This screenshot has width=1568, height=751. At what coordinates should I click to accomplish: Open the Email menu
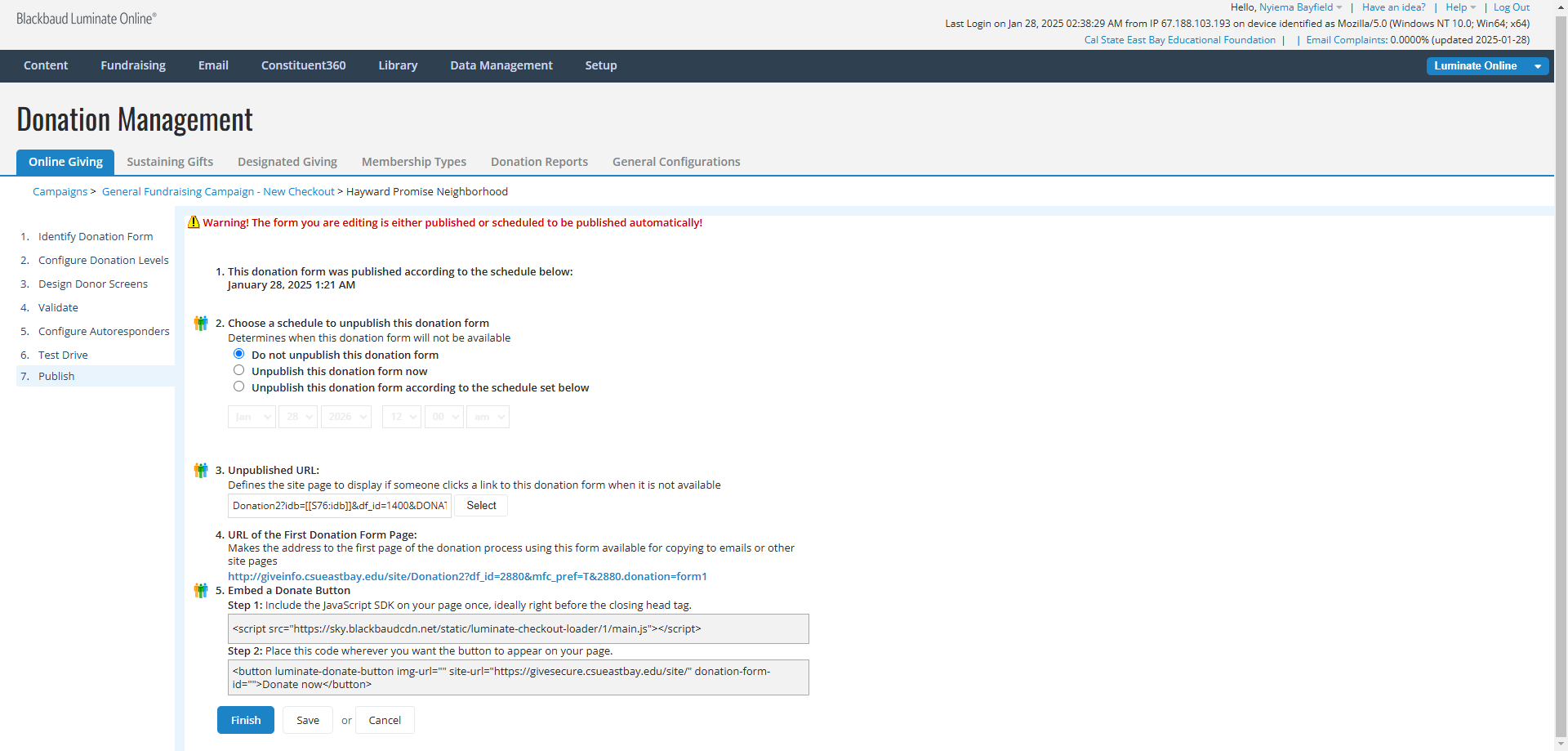[213, 65]
